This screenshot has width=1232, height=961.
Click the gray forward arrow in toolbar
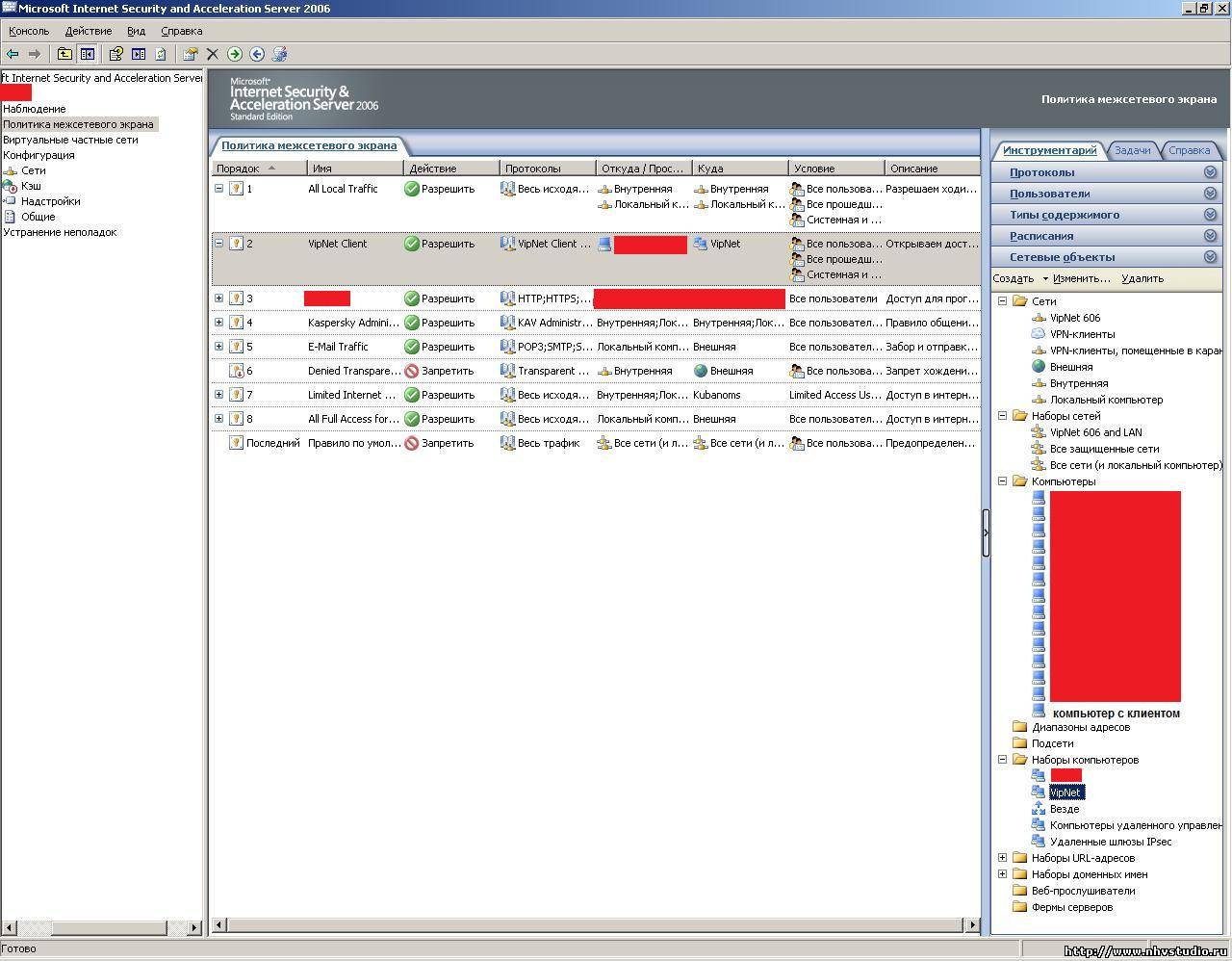click(x=35, y=54)
